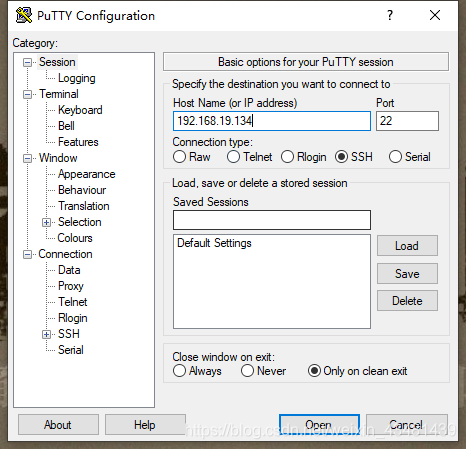Click the Port input field
Viewport: 466px width, 449px height.
point(407,121)
